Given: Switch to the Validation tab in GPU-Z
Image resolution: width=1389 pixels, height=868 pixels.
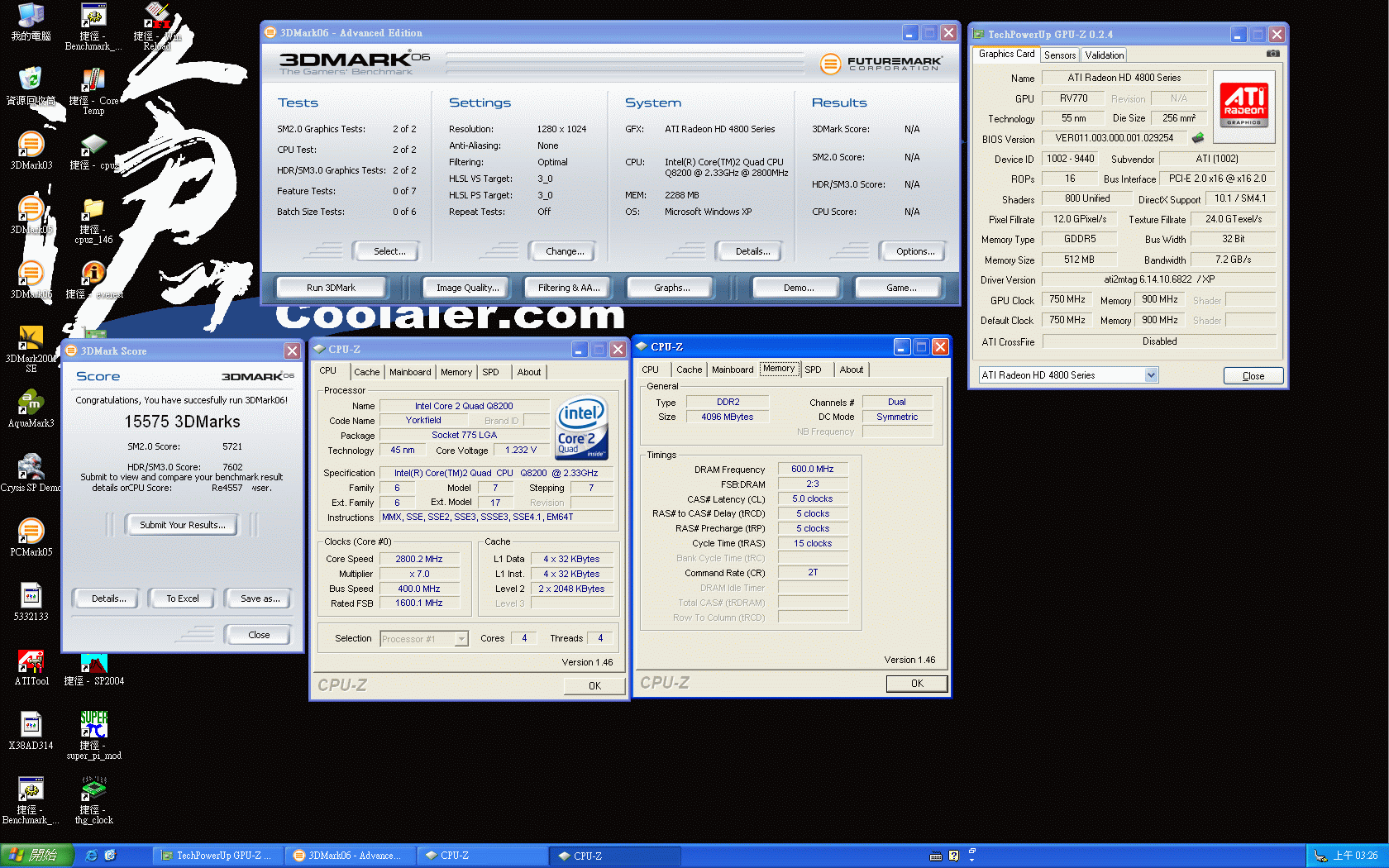Looking at the screenshot, I should click(x=1104, y=55).
